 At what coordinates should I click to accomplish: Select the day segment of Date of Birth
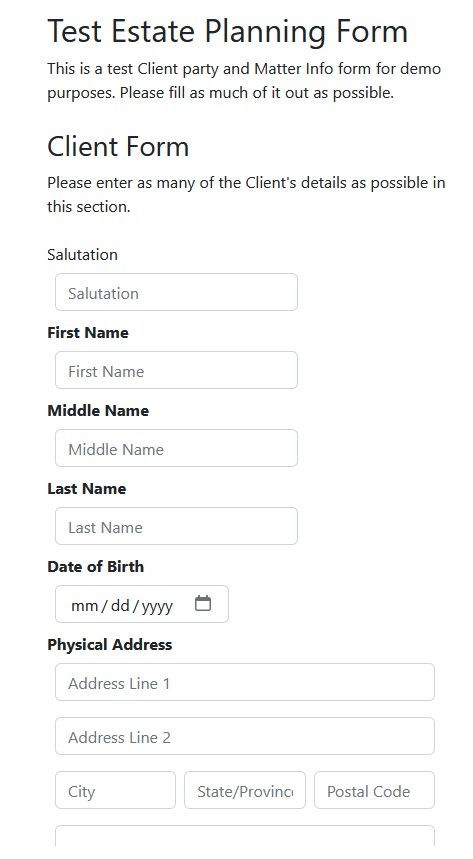click(x=120, y=605)
